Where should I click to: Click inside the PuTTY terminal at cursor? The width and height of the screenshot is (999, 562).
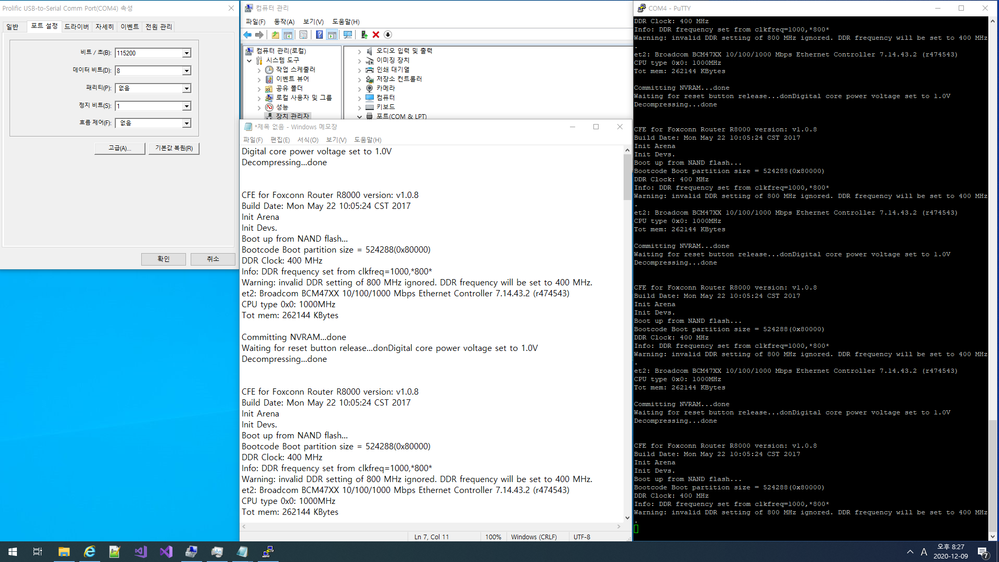click(x=636, y=528)
